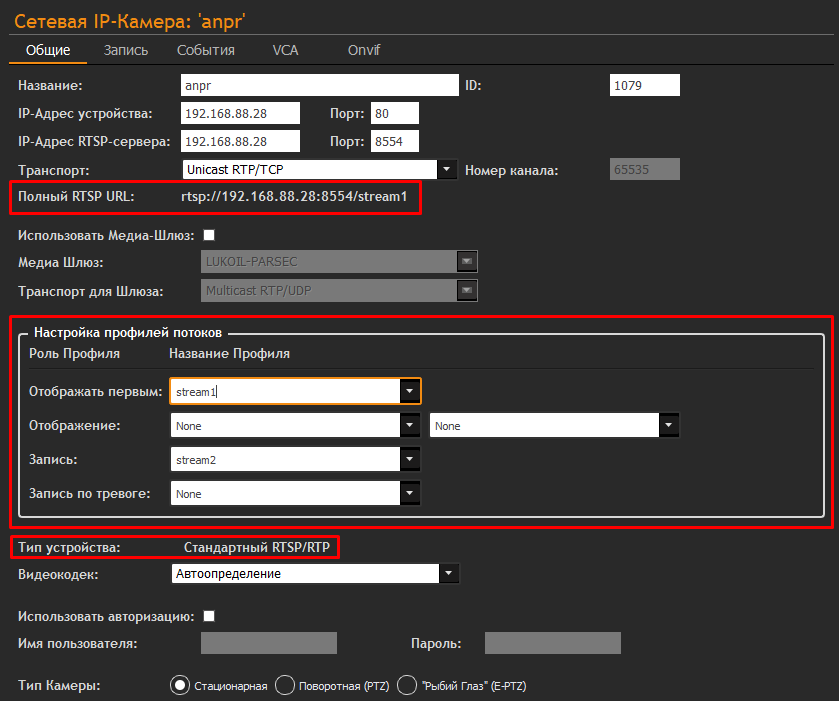Switch to the Запись tab

coord(126,50)
